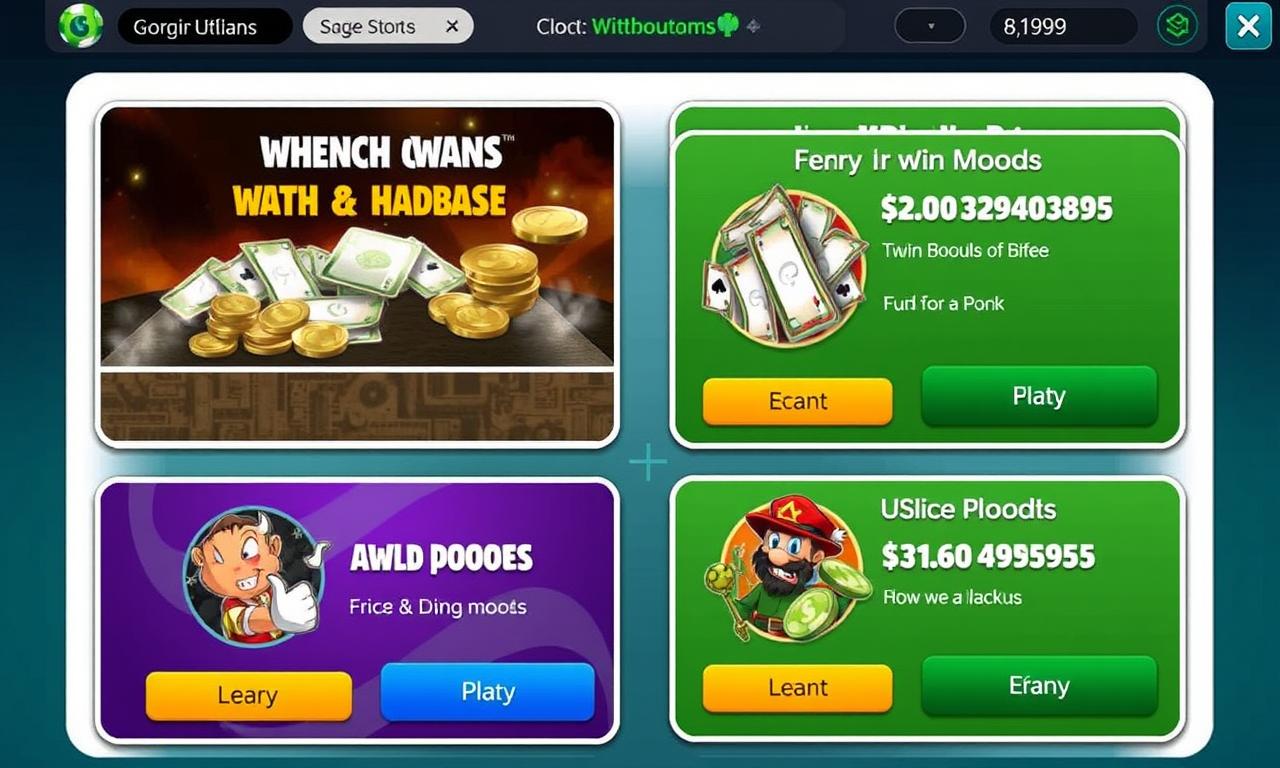The height and width of the screenshot is (768, 1280).
Task: Click the orange Leant button
Action: (x=797, y=688)
